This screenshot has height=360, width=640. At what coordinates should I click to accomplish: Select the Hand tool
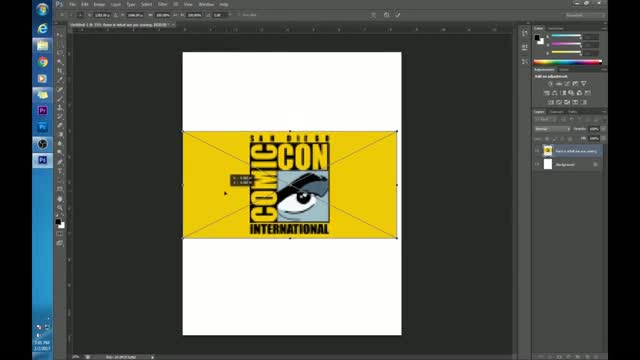[x=60, y=199]
